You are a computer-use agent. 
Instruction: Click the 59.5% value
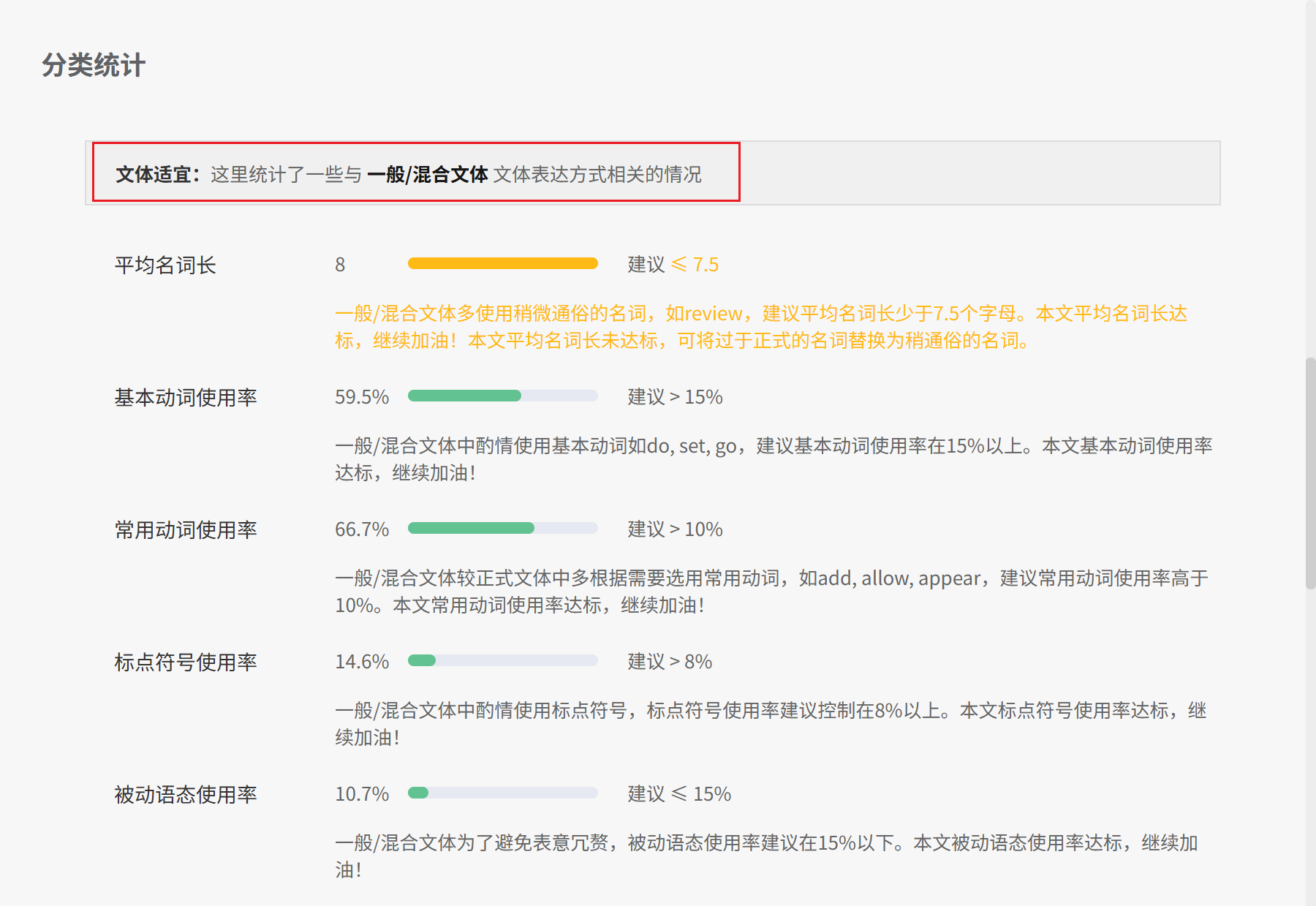(361, 397)
